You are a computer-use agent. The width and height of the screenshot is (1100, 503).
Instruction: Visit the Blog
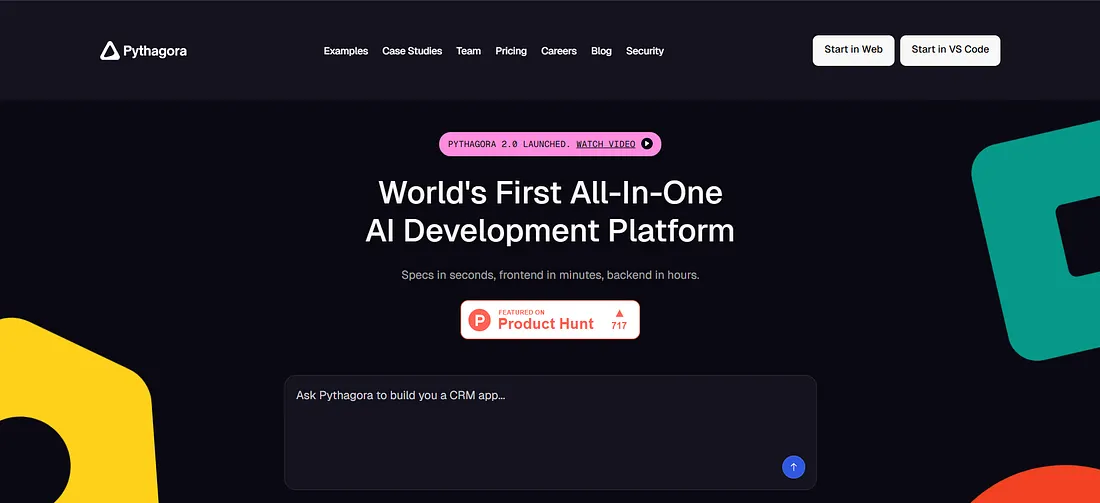coord(601,51)
